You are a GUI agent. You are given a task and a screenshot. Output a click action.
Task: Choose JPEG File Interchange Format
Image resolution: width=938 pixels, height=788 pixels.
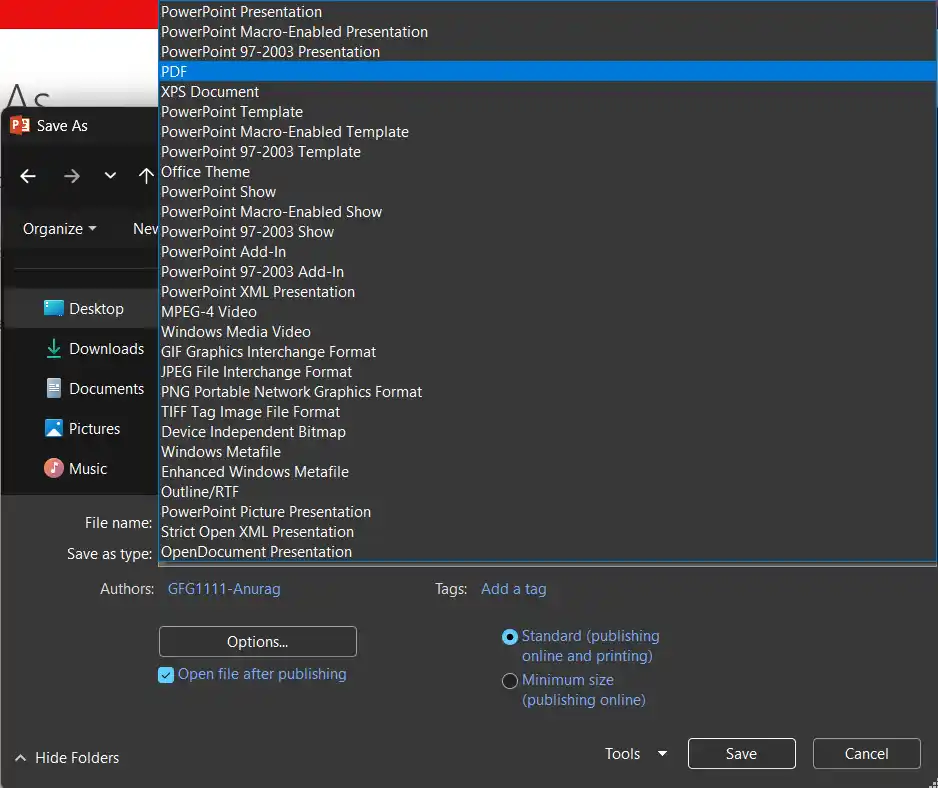[x=547, y=372]
